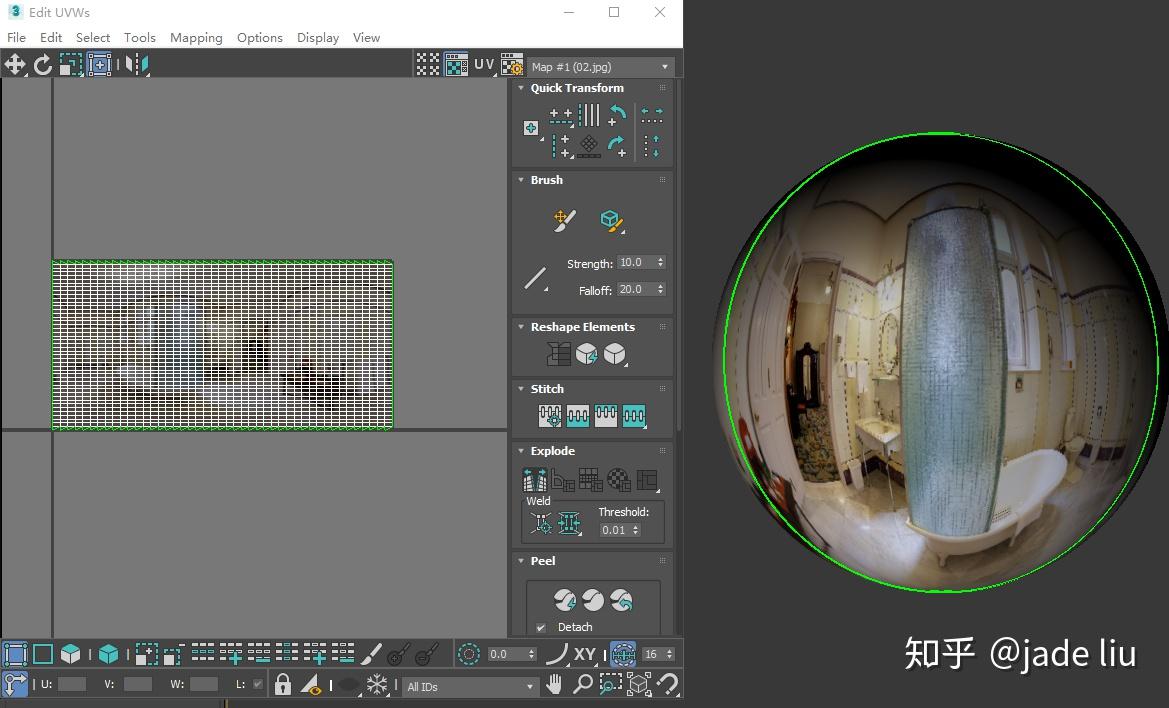
Task: Select the UV Paint Movement brush
Action: (564, 220)
